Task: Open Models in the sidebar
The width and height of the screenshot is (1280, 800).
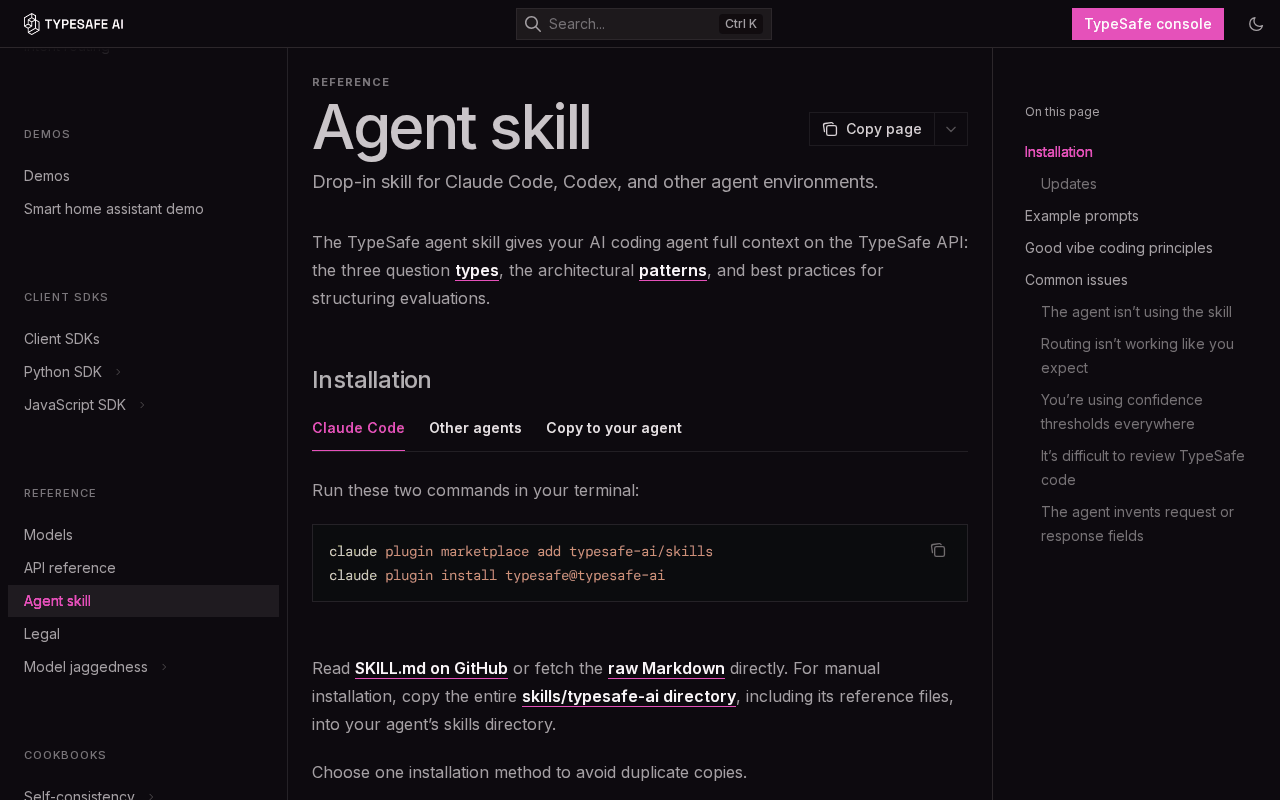Action: pyautogui.click(x=143, y=535)
